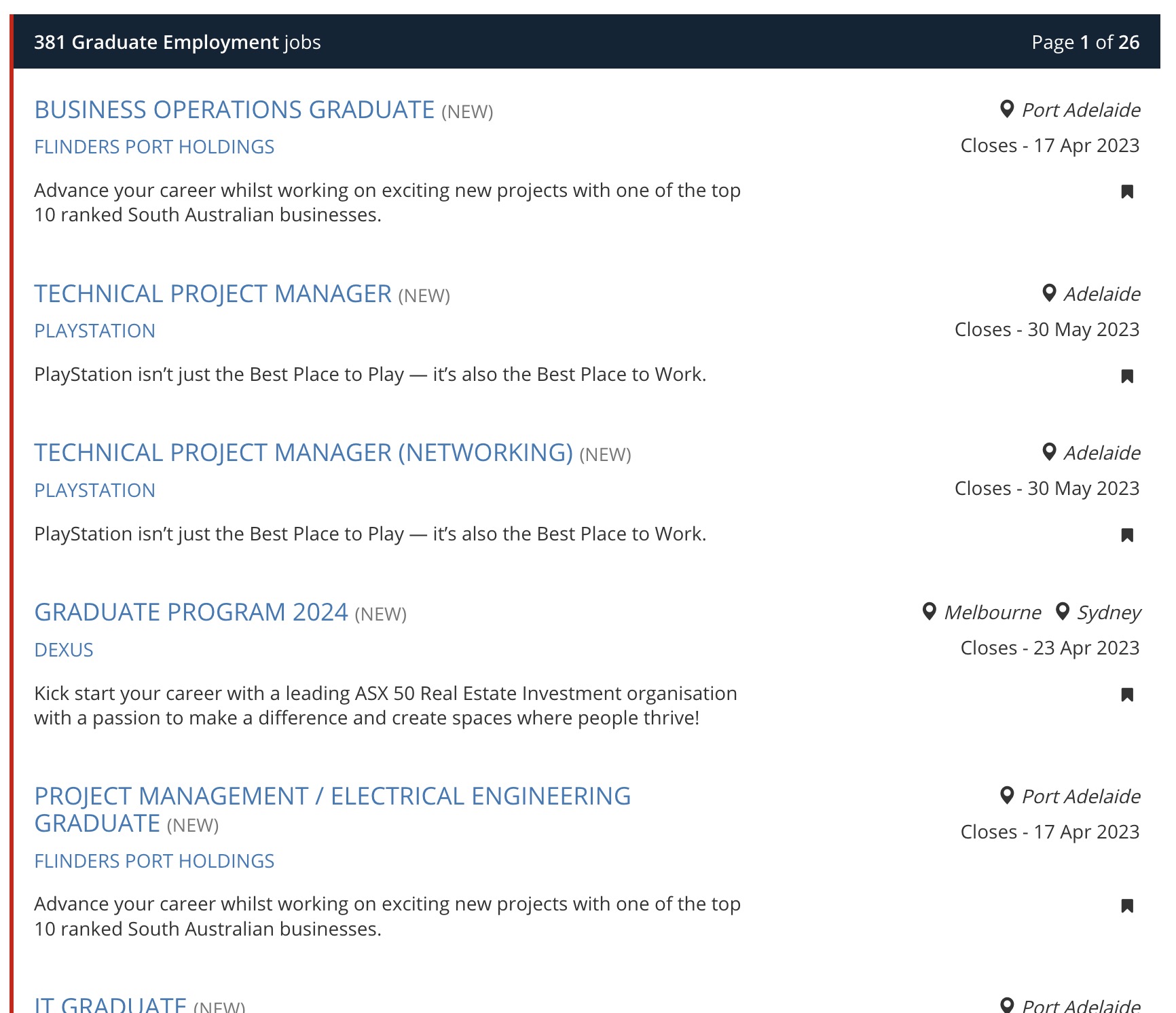The height and width of the screenshot is (1013, 1176).
Task: Bookmark the Technical Project Manager PlayStation job
Action: (1127, 375)
